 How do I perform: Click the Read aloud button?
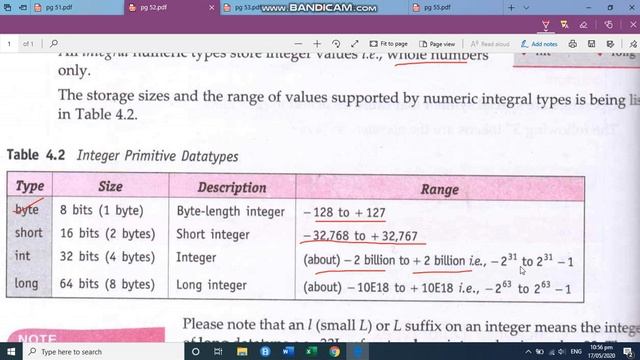click(x=490, y=44)
